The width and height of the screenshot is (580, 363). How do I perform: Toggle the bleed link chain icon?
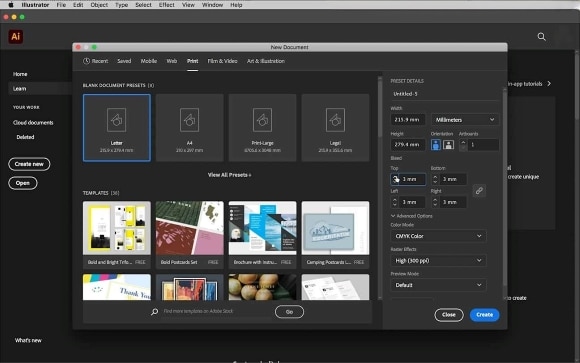coord(479,191)
